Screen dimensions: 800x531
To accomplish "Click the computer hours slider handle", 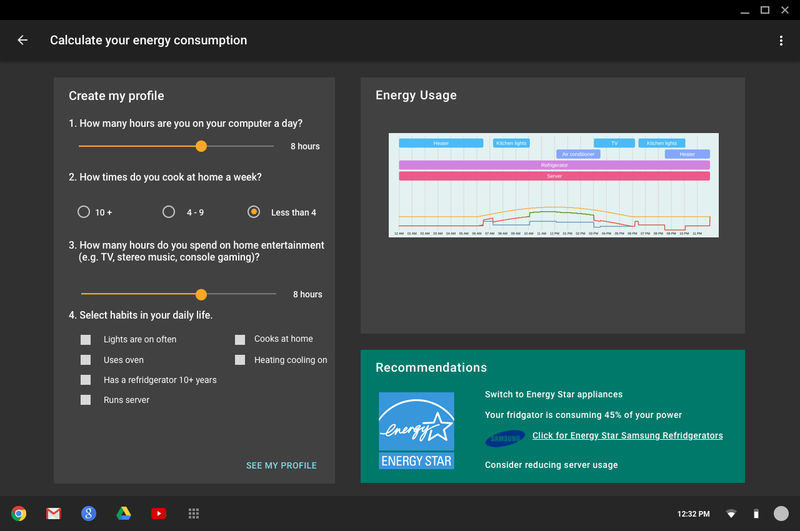I will coord(201,146).
